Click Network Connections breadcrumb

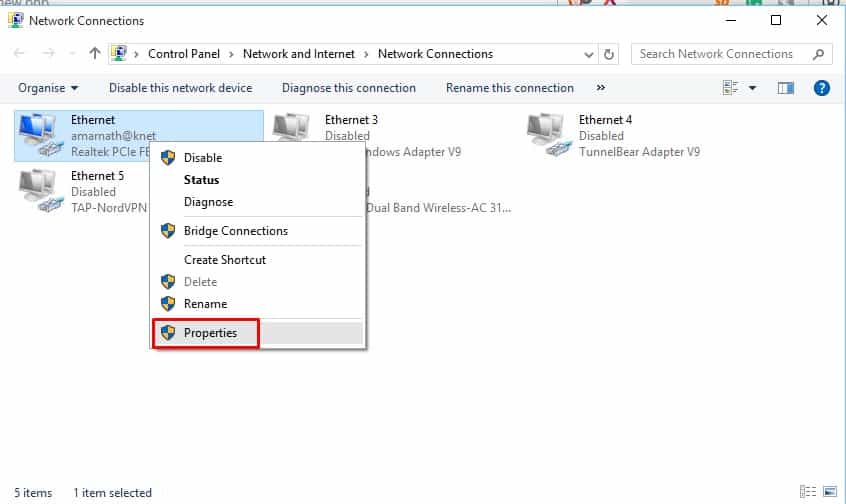click(x=435, y=54)
